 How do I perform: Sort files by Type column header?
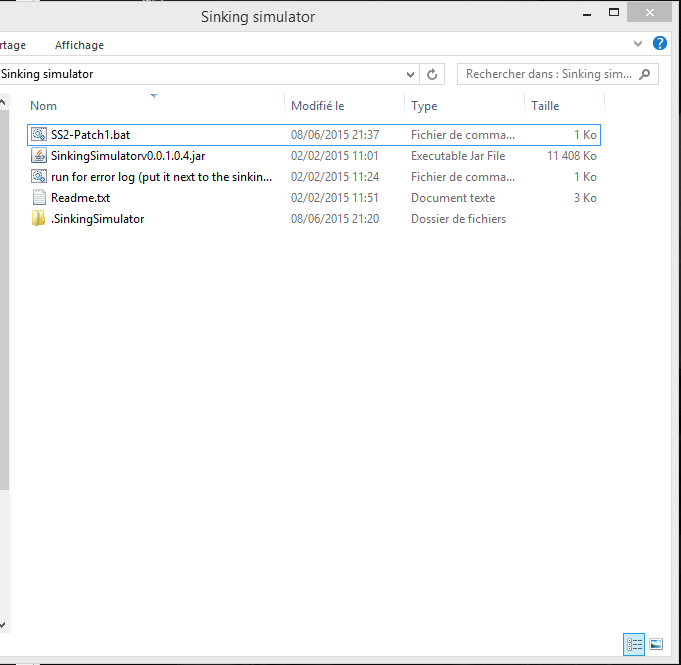[x=424, y=106]
